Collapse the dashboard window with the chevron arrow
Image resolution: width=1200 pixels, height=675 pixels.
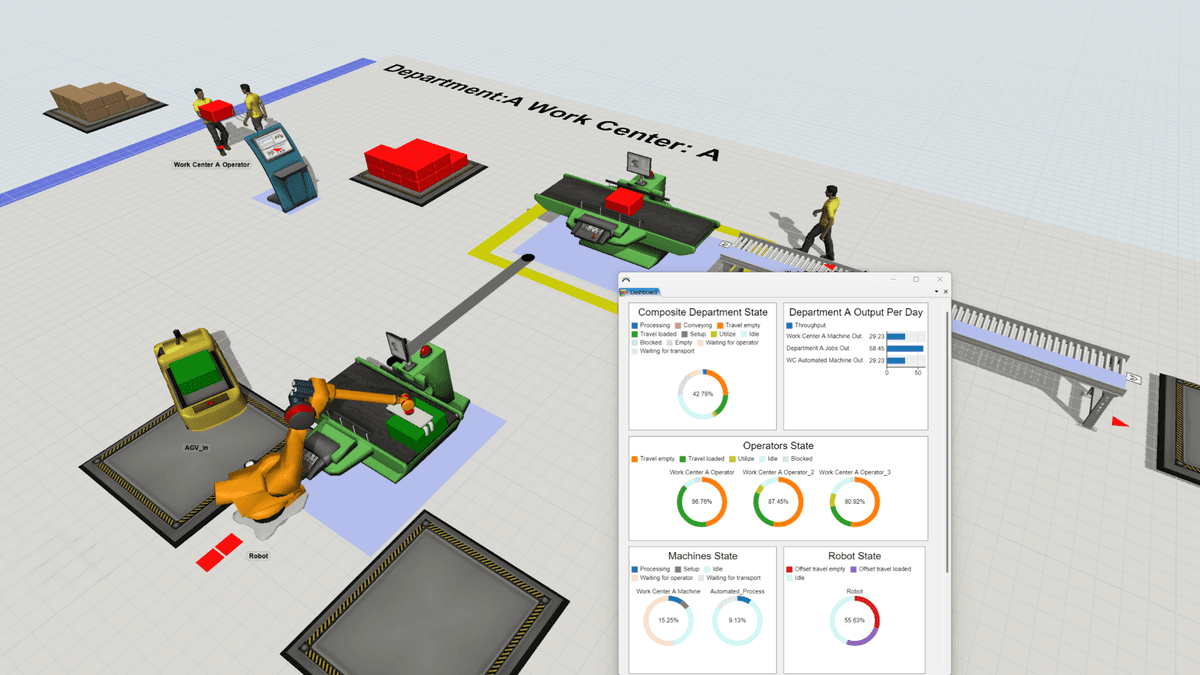(626, 279)
